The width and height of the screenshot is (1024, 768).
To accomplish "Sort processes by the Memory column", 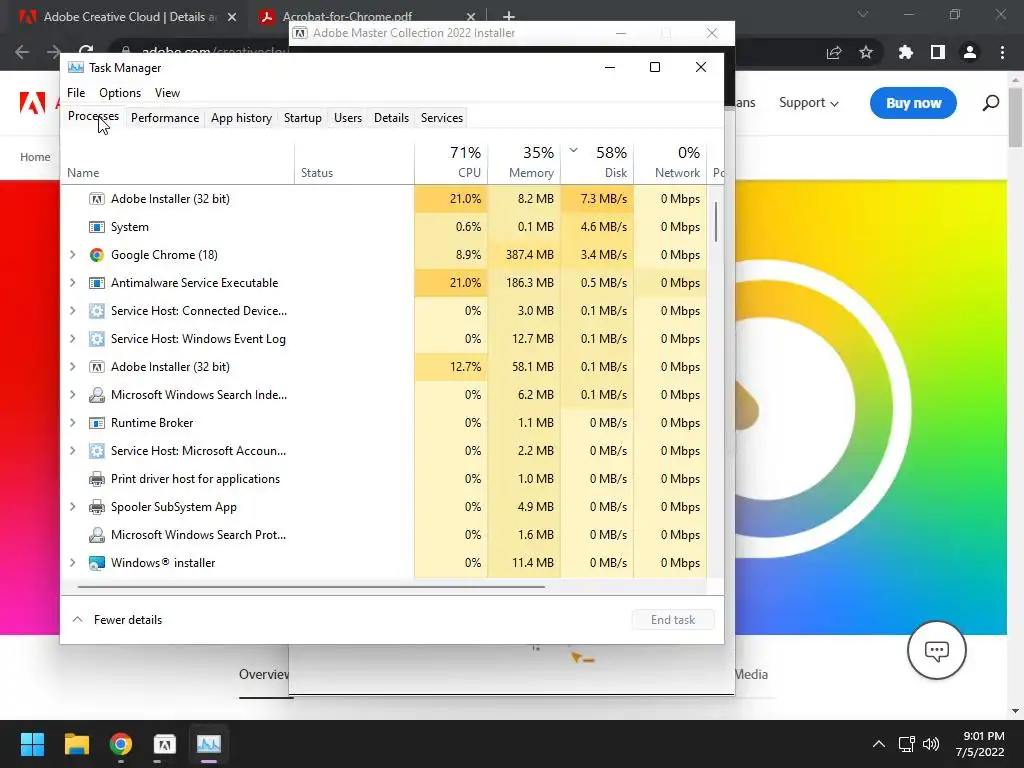I will pos(524,161).
